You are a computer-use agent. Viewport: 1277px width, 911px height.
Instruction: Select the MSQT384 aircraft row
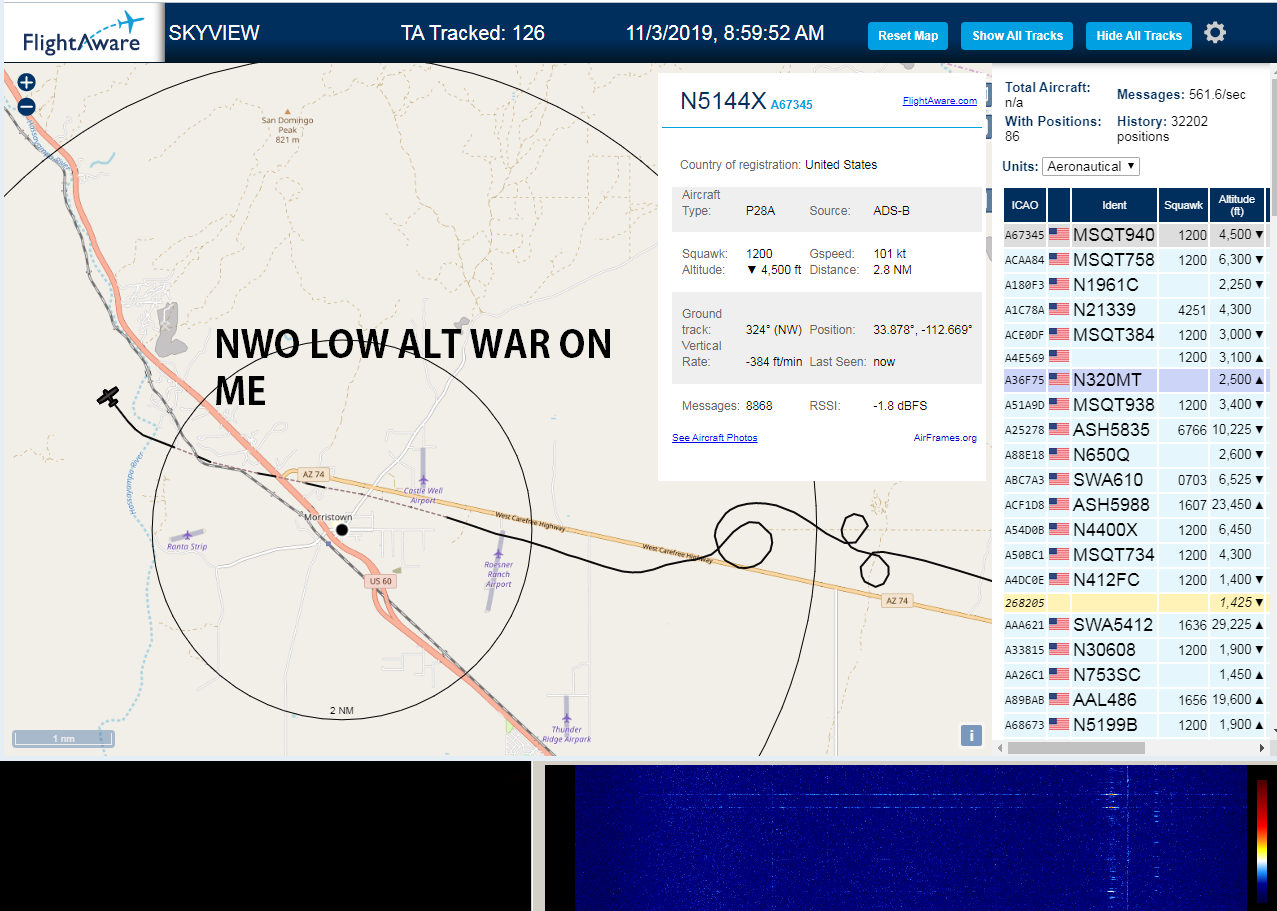(1135, 335)
